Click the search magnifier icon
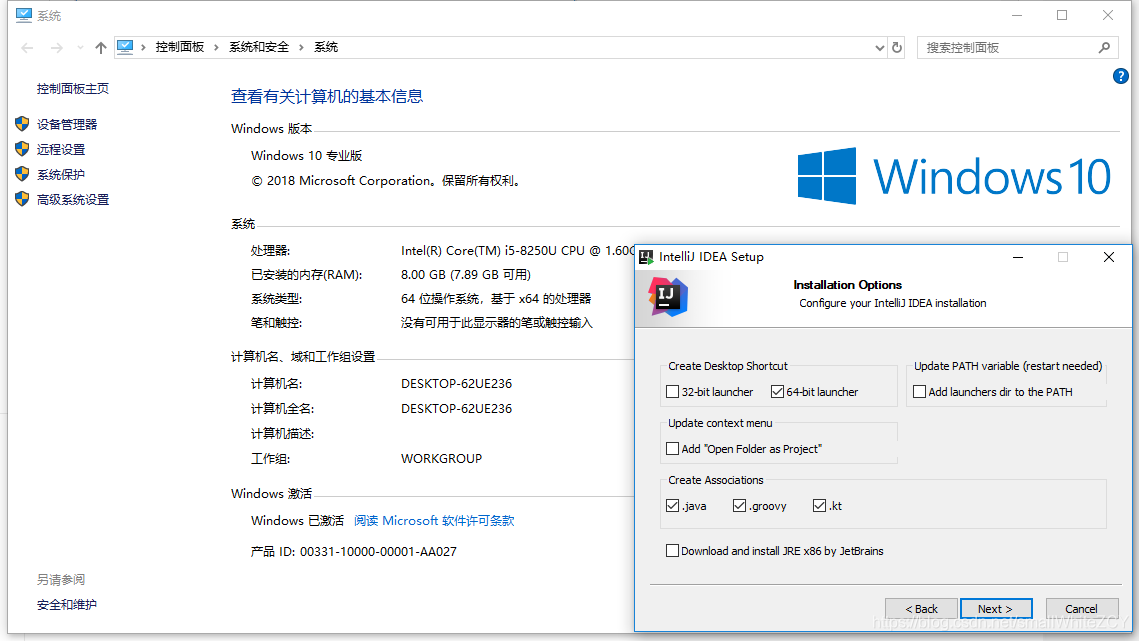The image size is (1139, 641). tap(1104, 47)
